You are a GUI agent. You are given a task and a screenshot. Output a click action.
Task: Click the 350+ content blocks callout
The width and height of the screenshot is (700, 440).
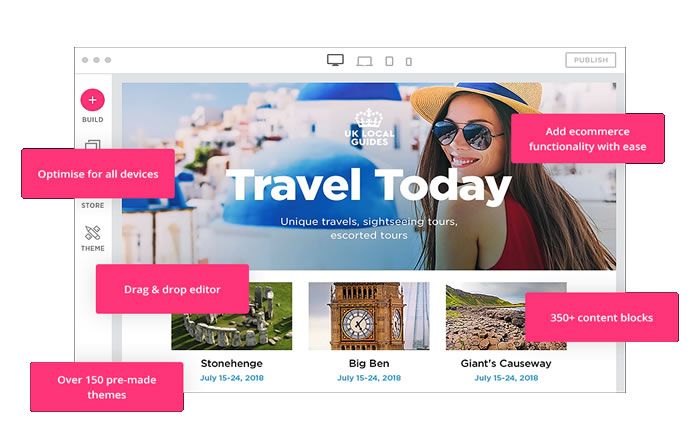tap(601, 317)
